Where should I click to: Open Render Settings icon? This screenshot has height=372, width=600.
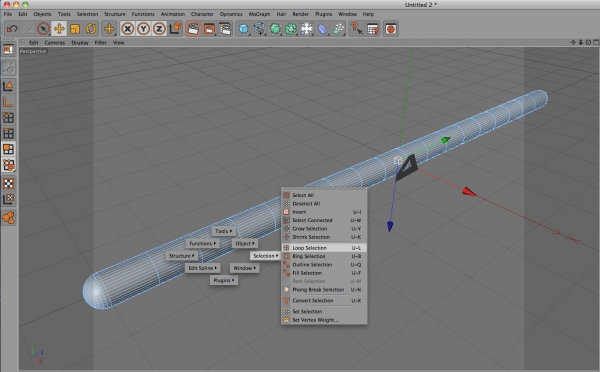click(x=225, y=29)
